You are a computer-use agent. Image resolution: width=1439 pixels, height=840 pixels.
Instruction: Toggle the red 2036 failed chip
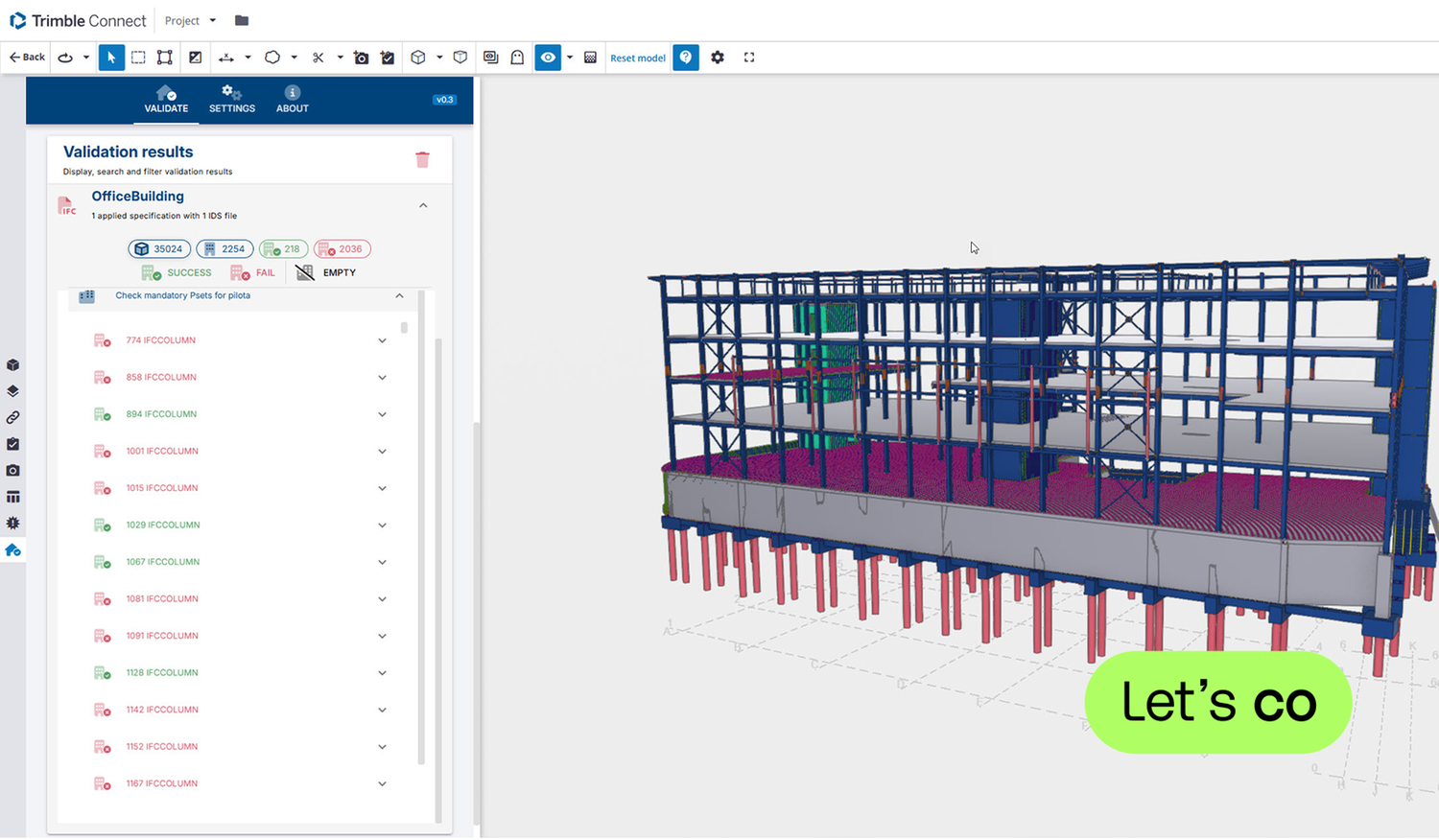pyautogui.click(x=342, y=249)
